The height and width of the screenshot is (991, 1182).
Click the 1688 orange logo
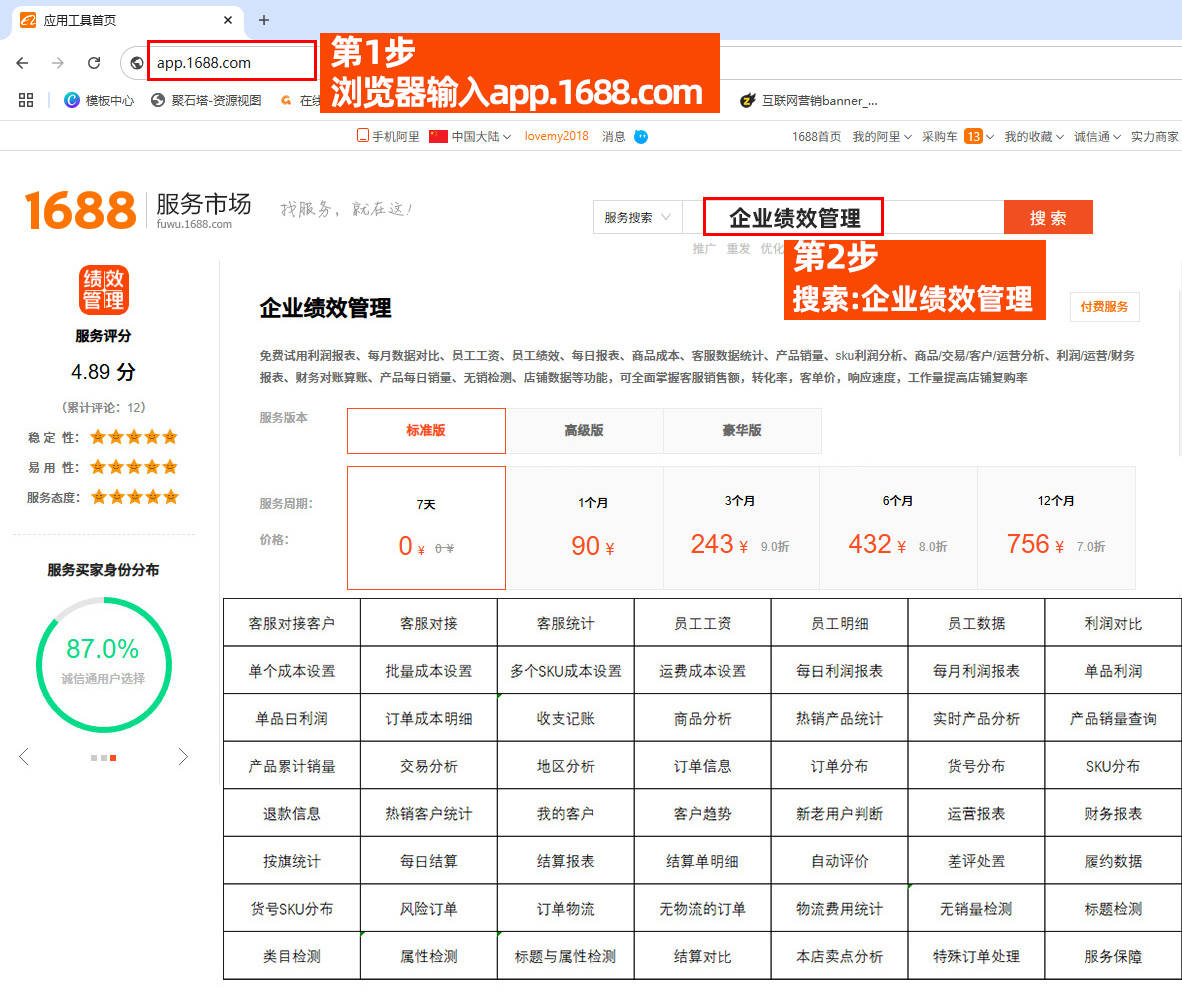[x=80, y=210]
